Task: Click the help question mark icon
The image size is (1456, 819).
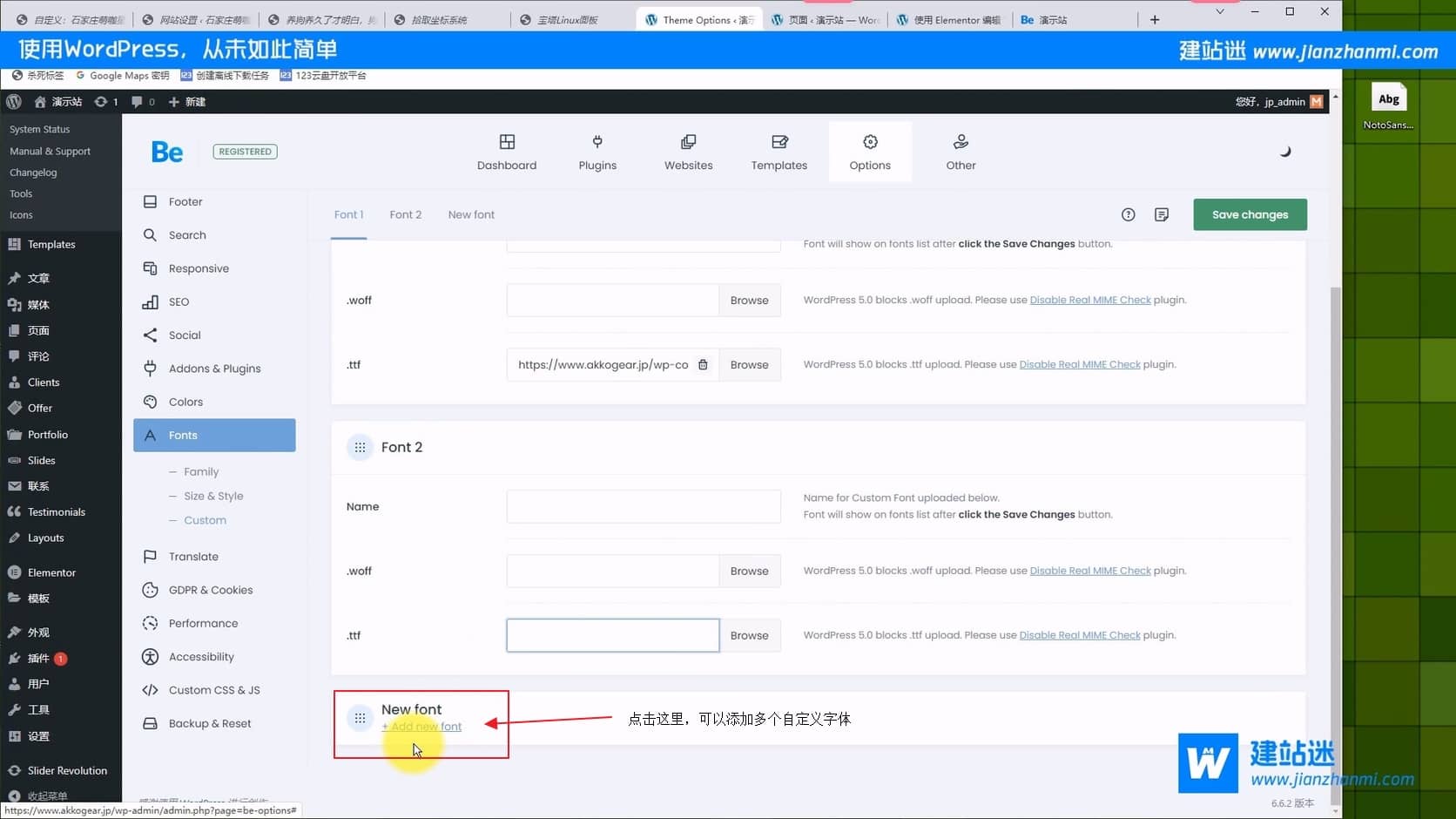Action: (x=1128, y=214)
